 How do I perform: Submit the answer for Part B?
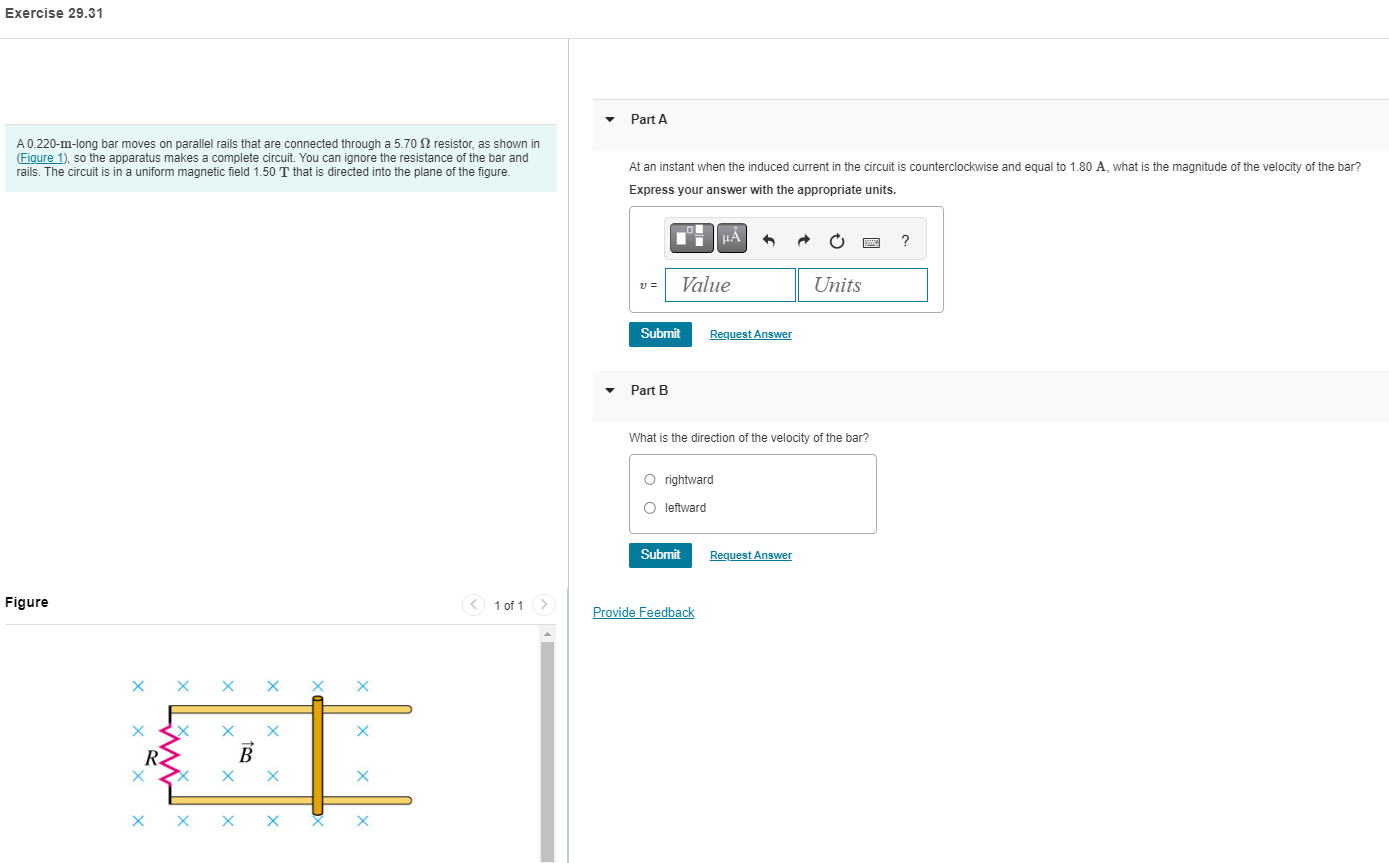(660, 555)
